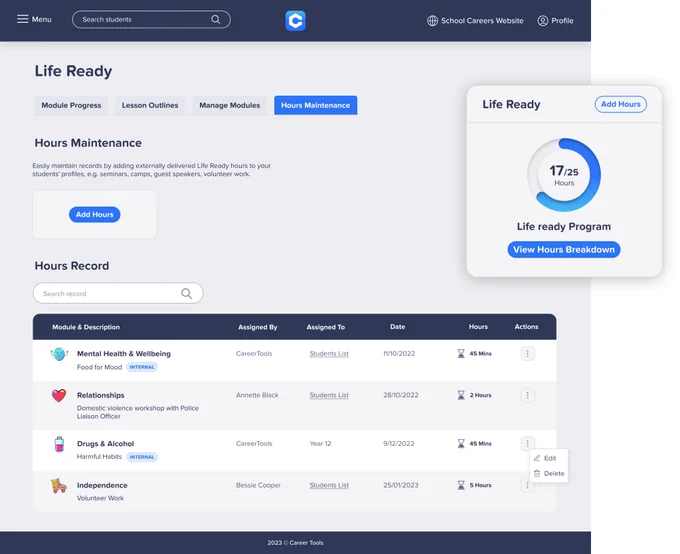Click the date 9/12/2022
Screen dimensions: 680x554
pyautogui.click(x=399, y=443)
